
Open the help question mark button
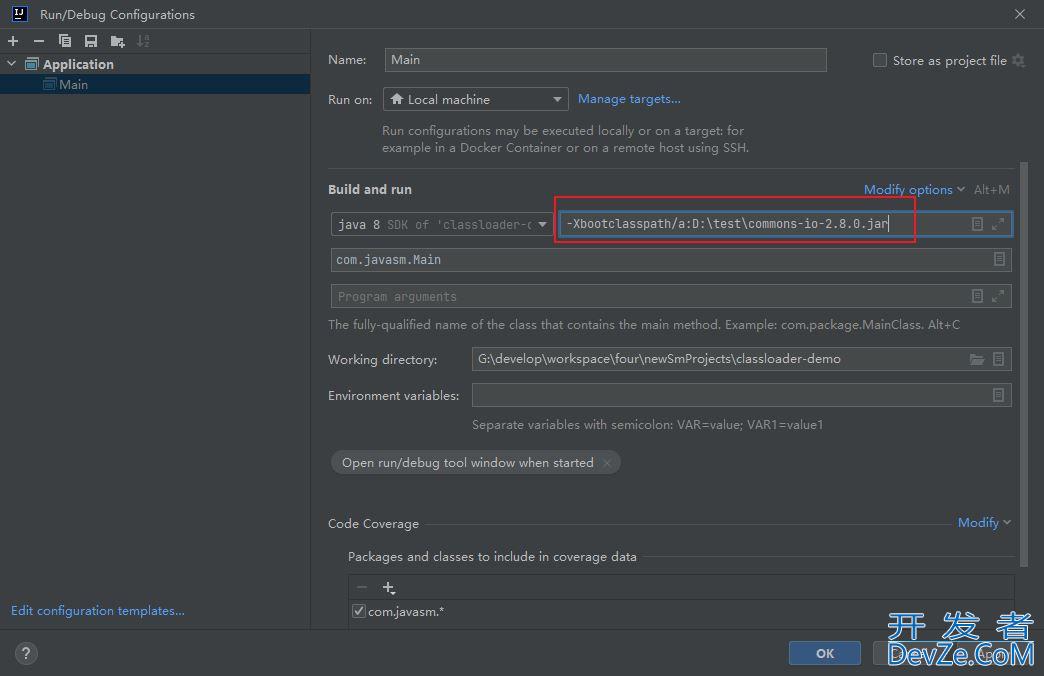point(26,653)
